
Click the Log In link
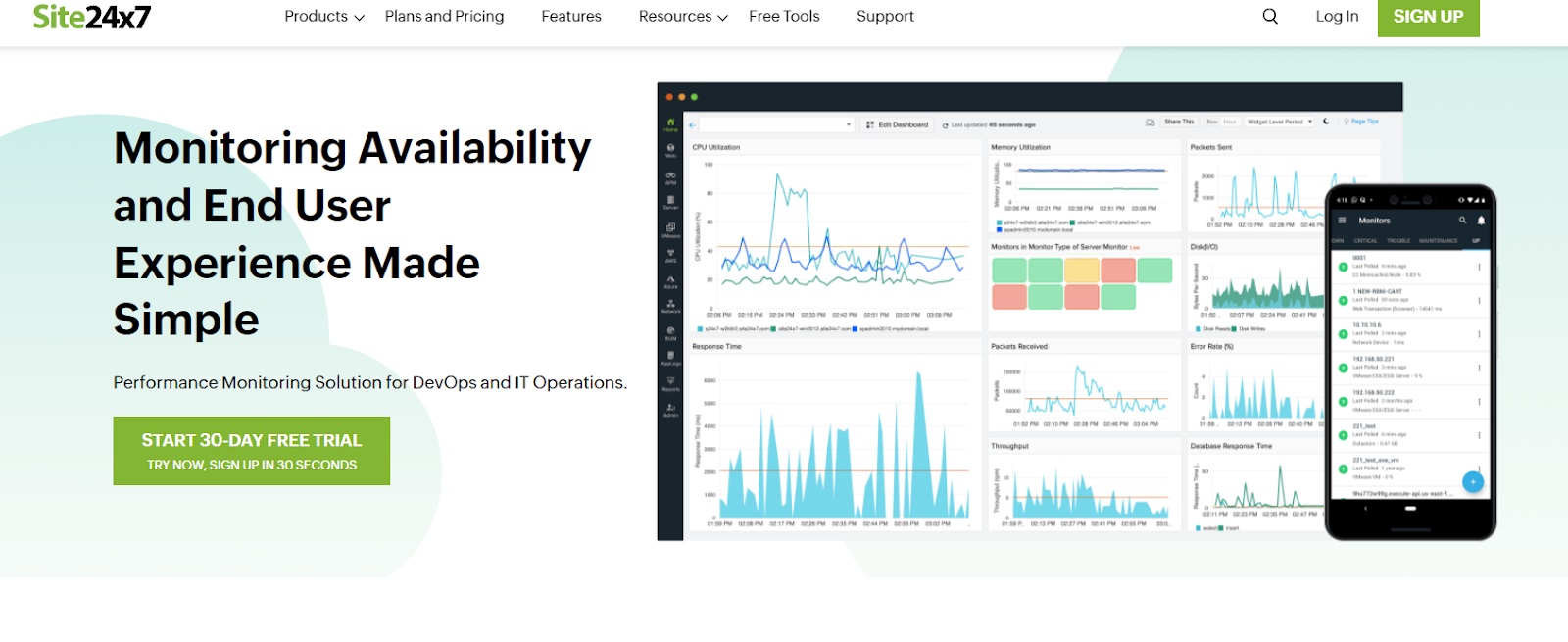[1337, 16]
